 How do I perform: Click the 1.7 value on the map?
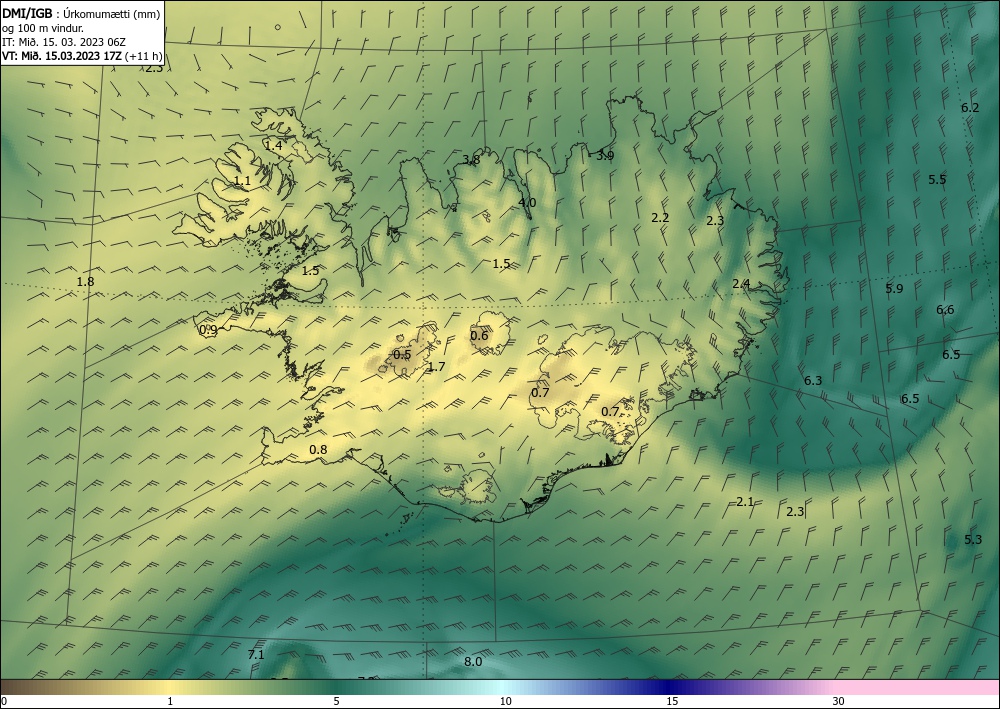point(436,367)
